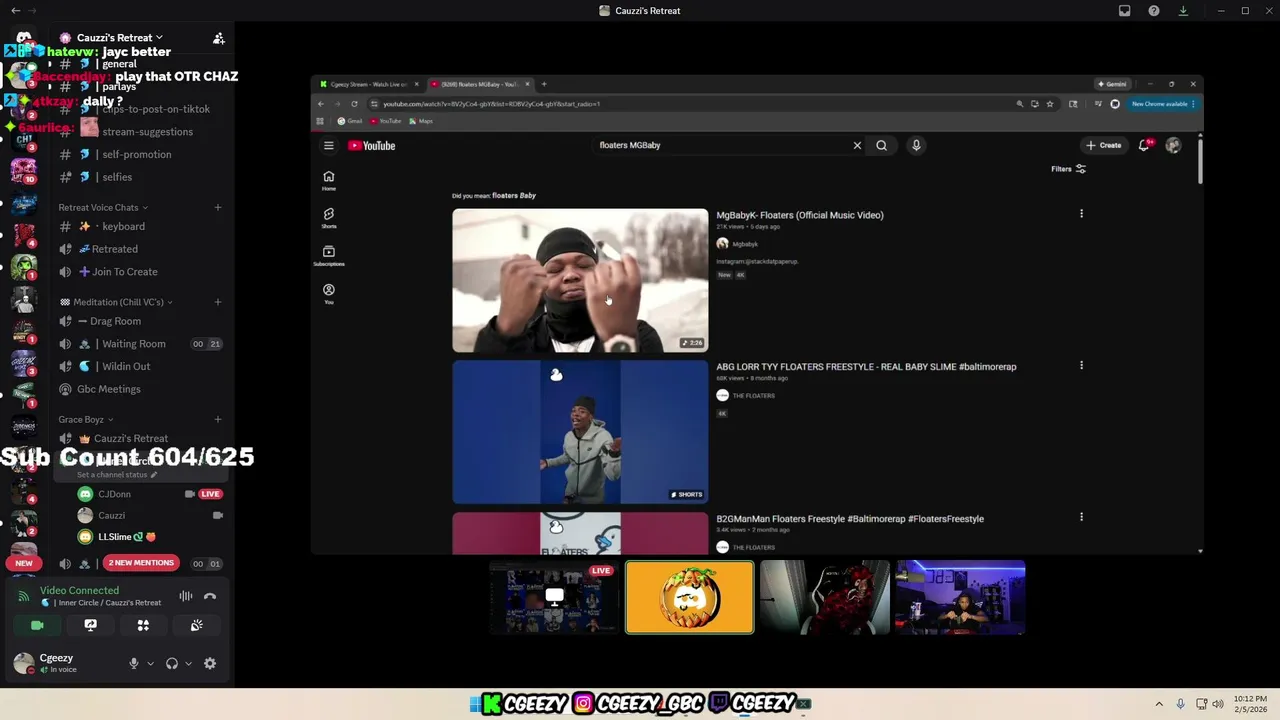Open the selfies channel

click(116, 177)
